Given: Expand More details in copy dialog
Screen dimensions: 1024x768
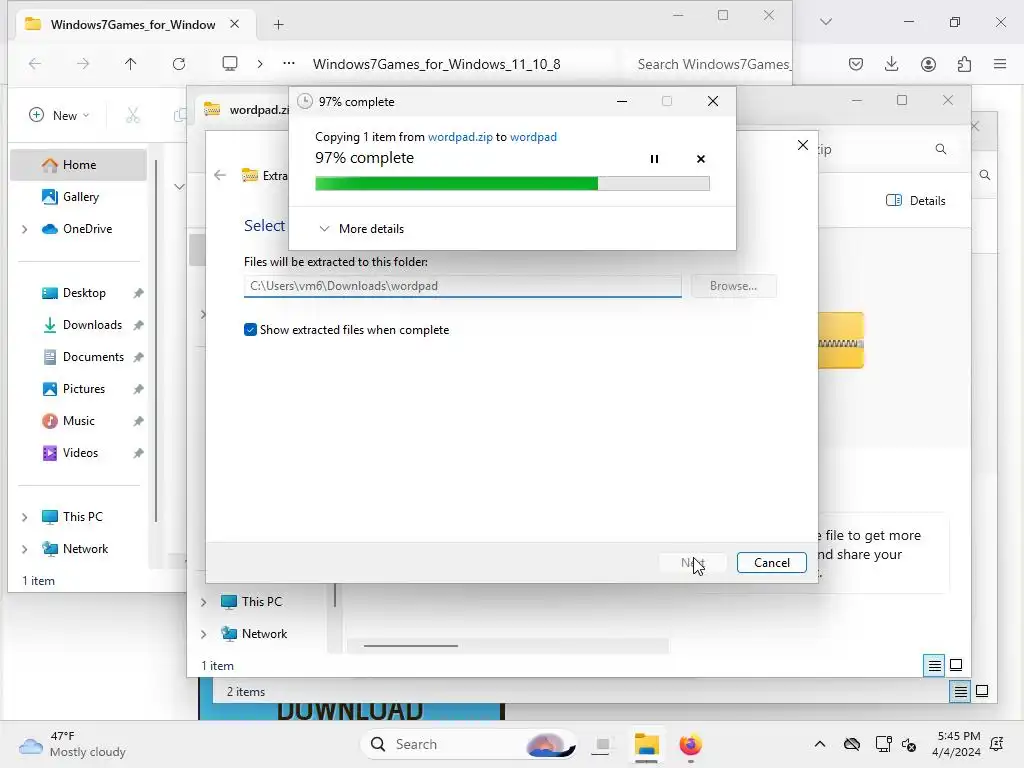Looking at the screenshot, I should (x=361, y=229).
